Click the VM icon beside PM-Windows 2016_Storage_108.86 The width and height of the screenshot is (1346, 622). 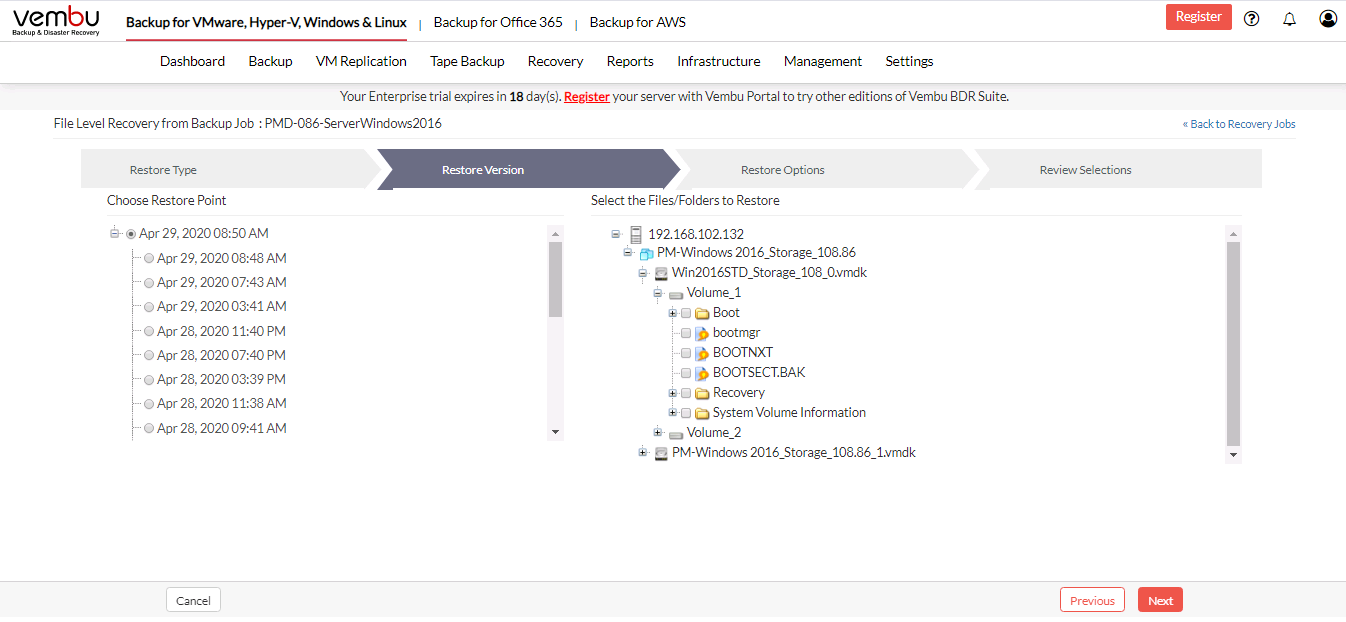coord(646,253)
